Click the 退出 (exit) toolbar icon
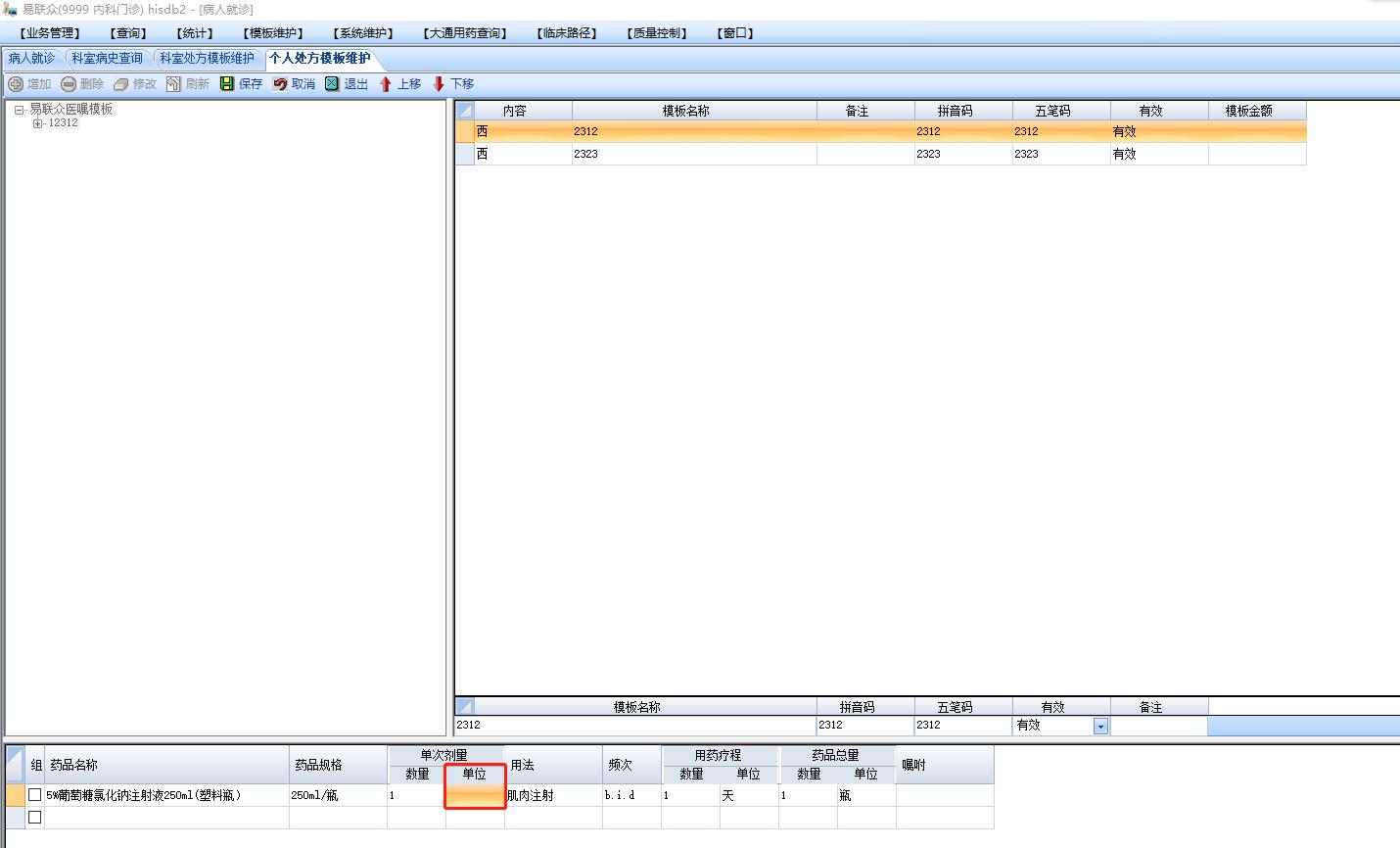The width and height of the screenshot is (1400, 848). pyautogui.click(x=332, y=84)
